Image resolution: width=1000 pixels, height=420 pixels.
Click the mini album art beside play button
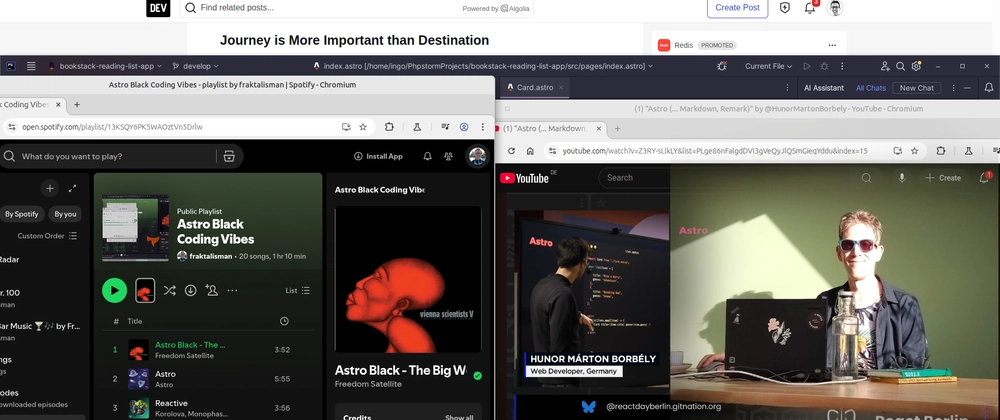[x=145, y=291]
